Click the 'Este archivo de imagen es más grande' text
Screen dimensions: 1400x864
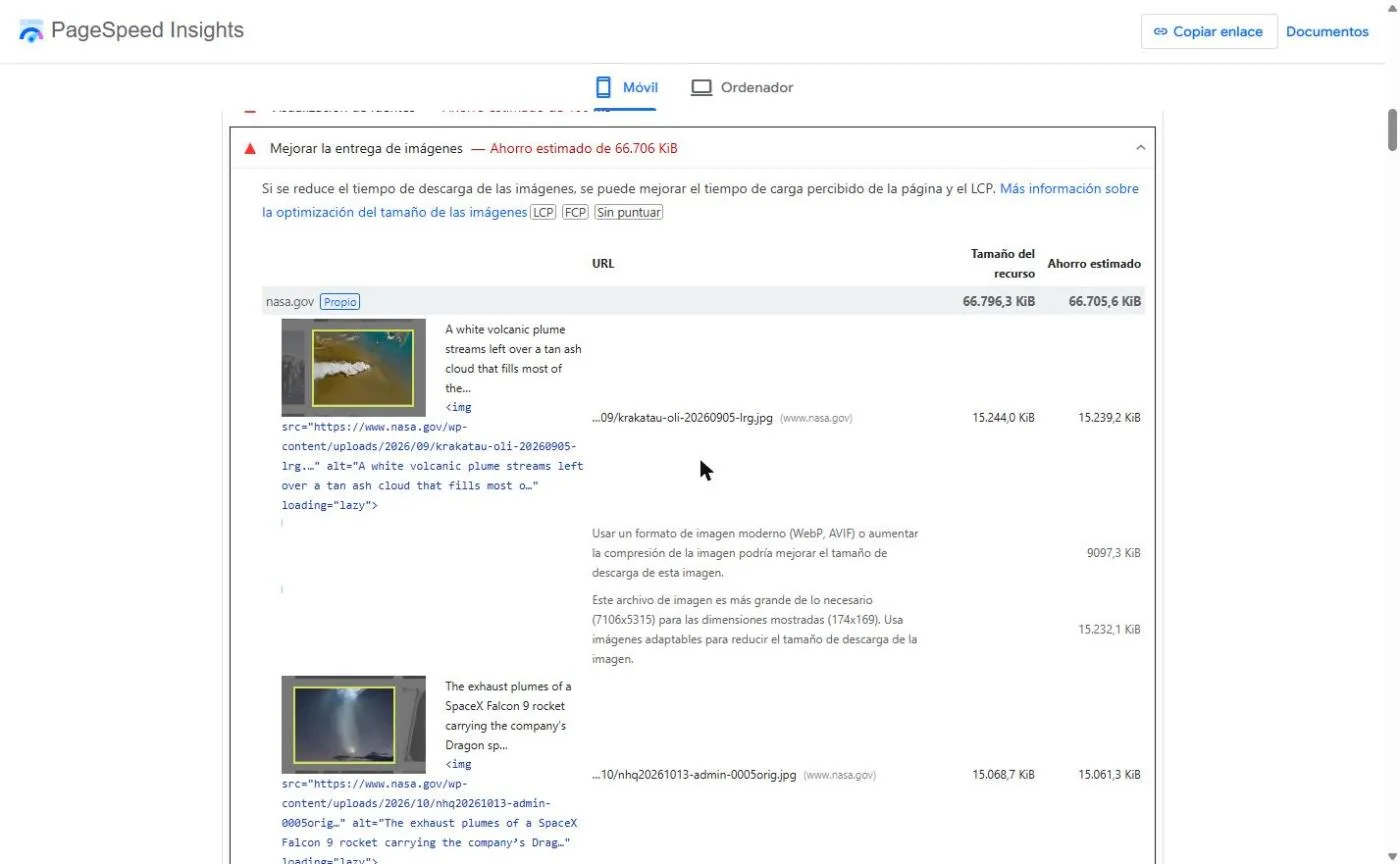click(x=755, y=630)
